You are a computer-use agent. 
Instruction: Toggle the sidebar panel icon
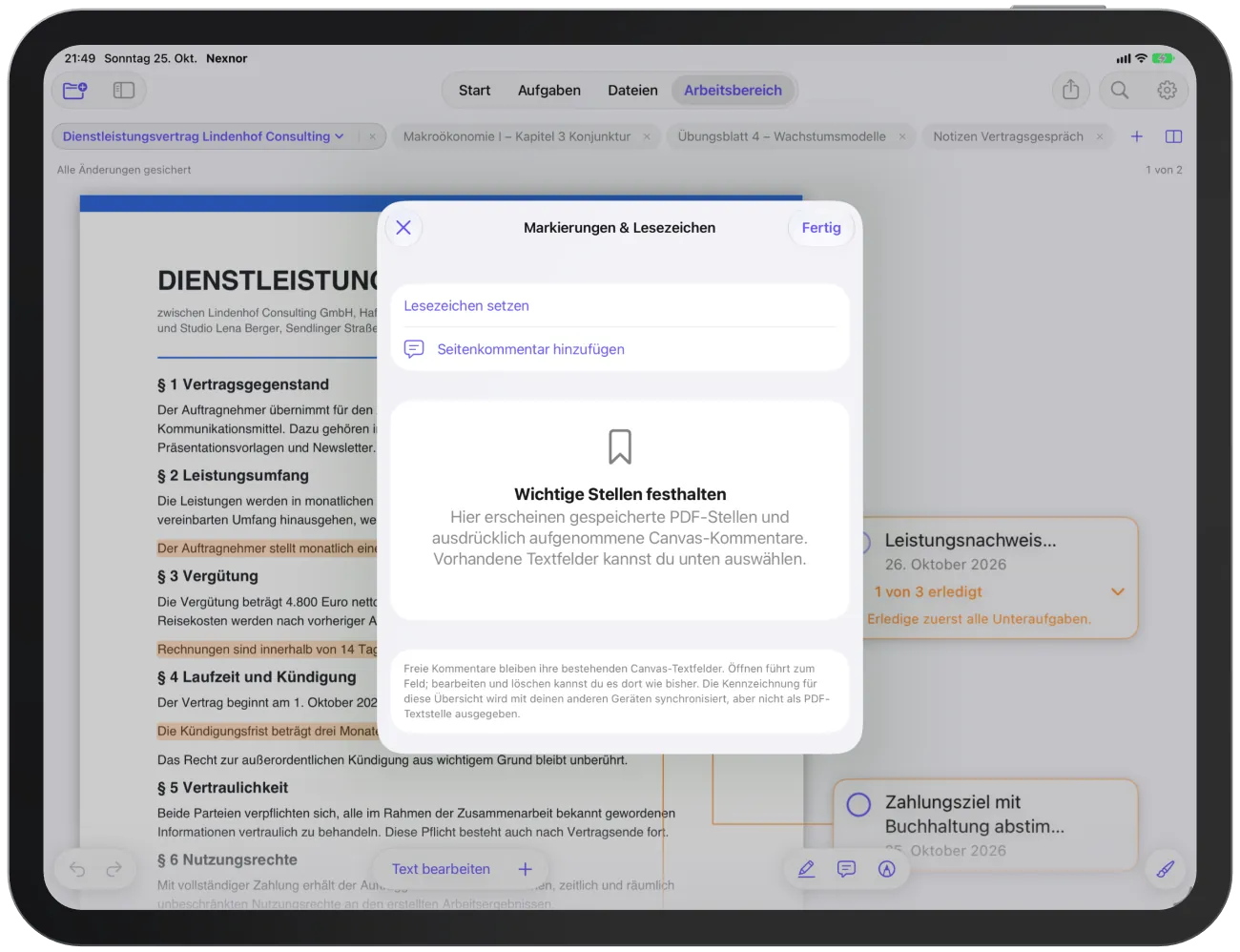point(124,91)
